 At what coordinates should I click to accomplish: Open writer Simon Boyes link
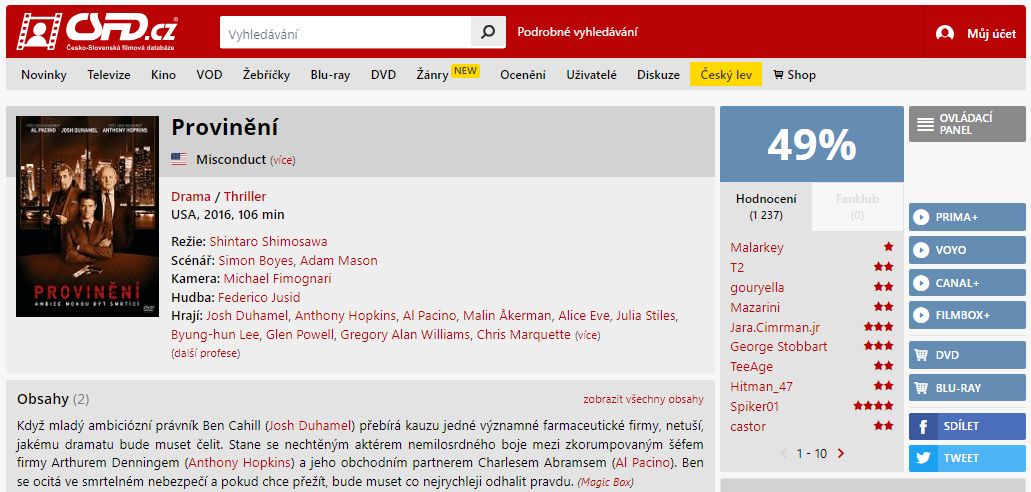256,260
